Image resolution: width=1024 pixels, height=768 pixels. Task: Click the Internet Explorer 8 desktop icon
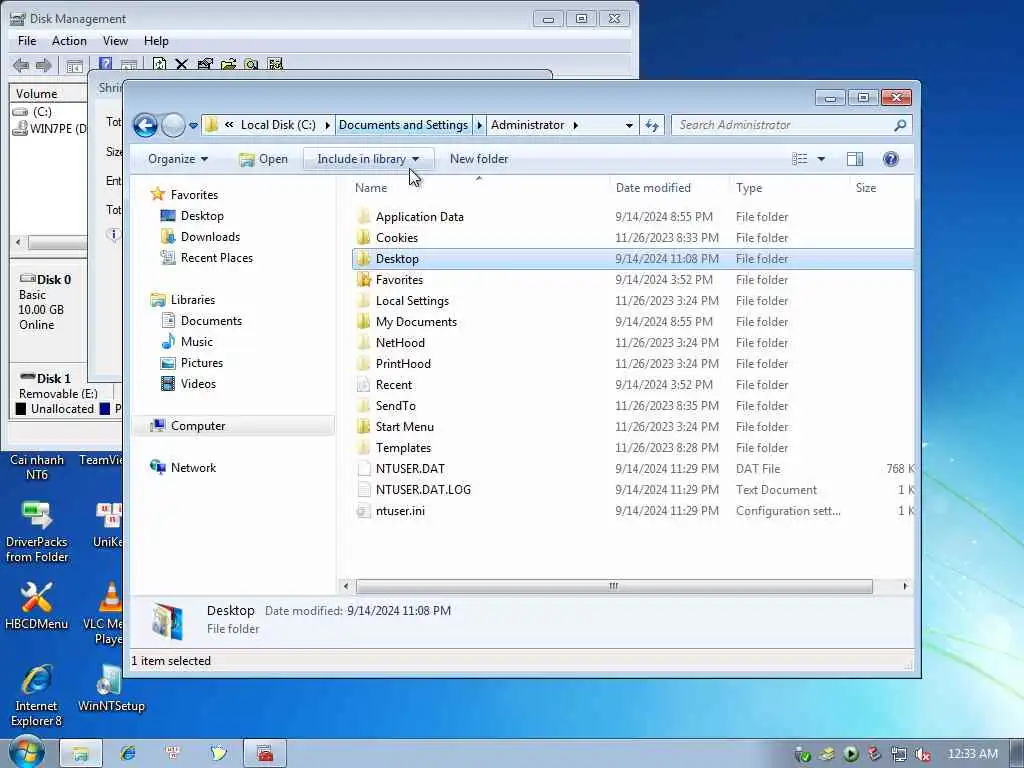click(x=37, y=696)
